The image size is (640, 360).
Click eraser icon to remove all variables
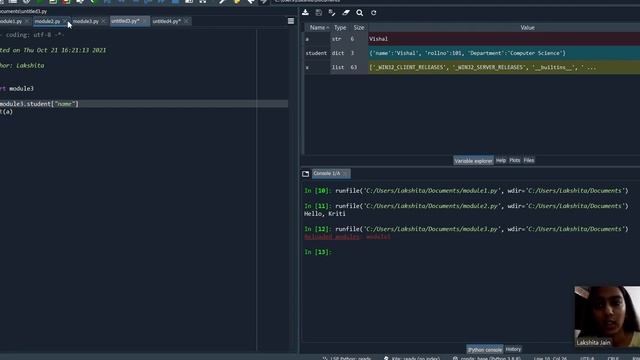(x=346, y=13)
